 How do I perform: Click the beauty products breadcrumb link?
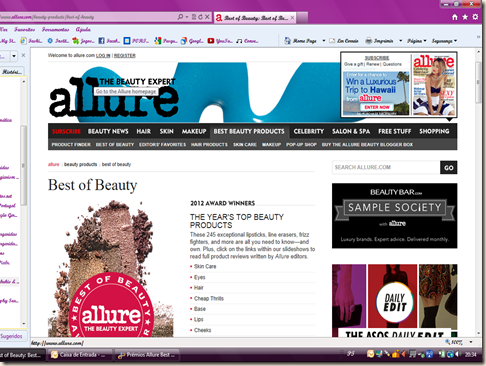click(x=80, y=164)
